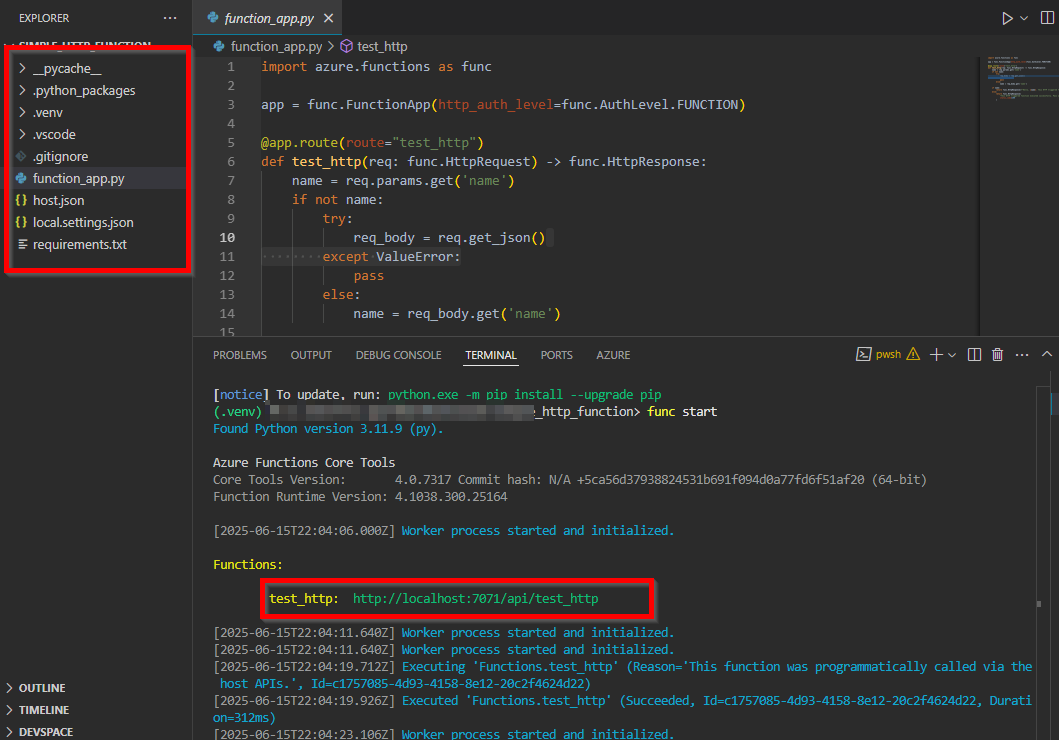Image resolution: width=1059 pixels, height=740 pixels.
Task: Maximize panel size chevron up
Action: 1047,354
